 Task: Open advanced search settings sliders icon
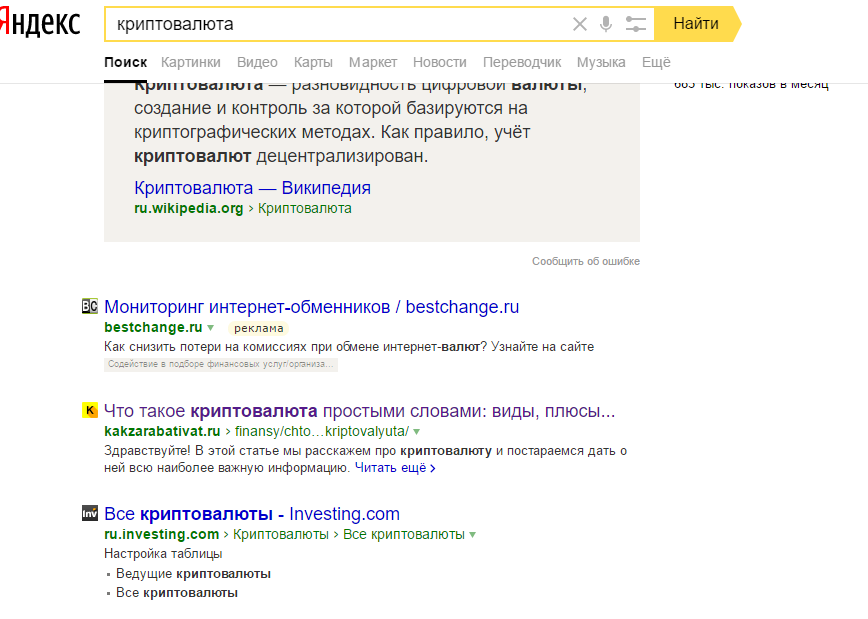point(636,24)
